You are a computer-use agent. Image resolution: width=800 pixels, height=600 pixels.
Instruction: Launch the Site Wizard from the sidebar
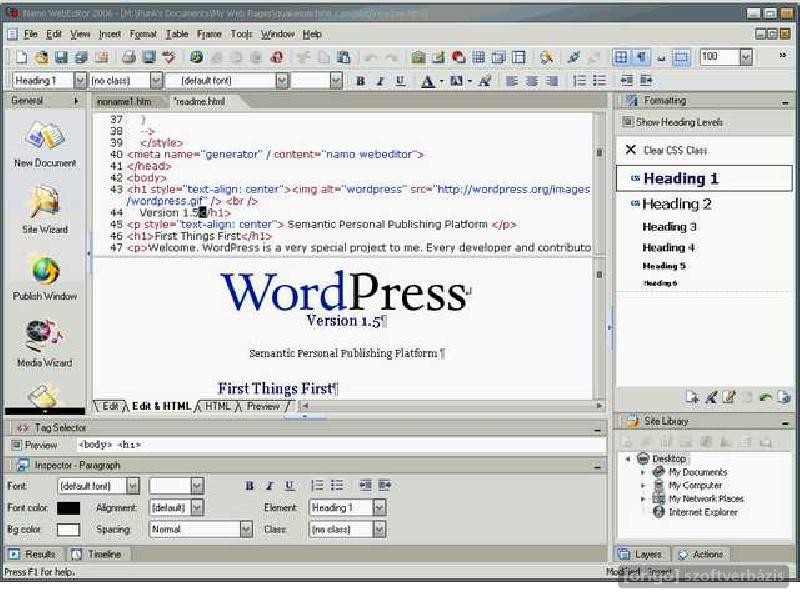coord(45,211)
